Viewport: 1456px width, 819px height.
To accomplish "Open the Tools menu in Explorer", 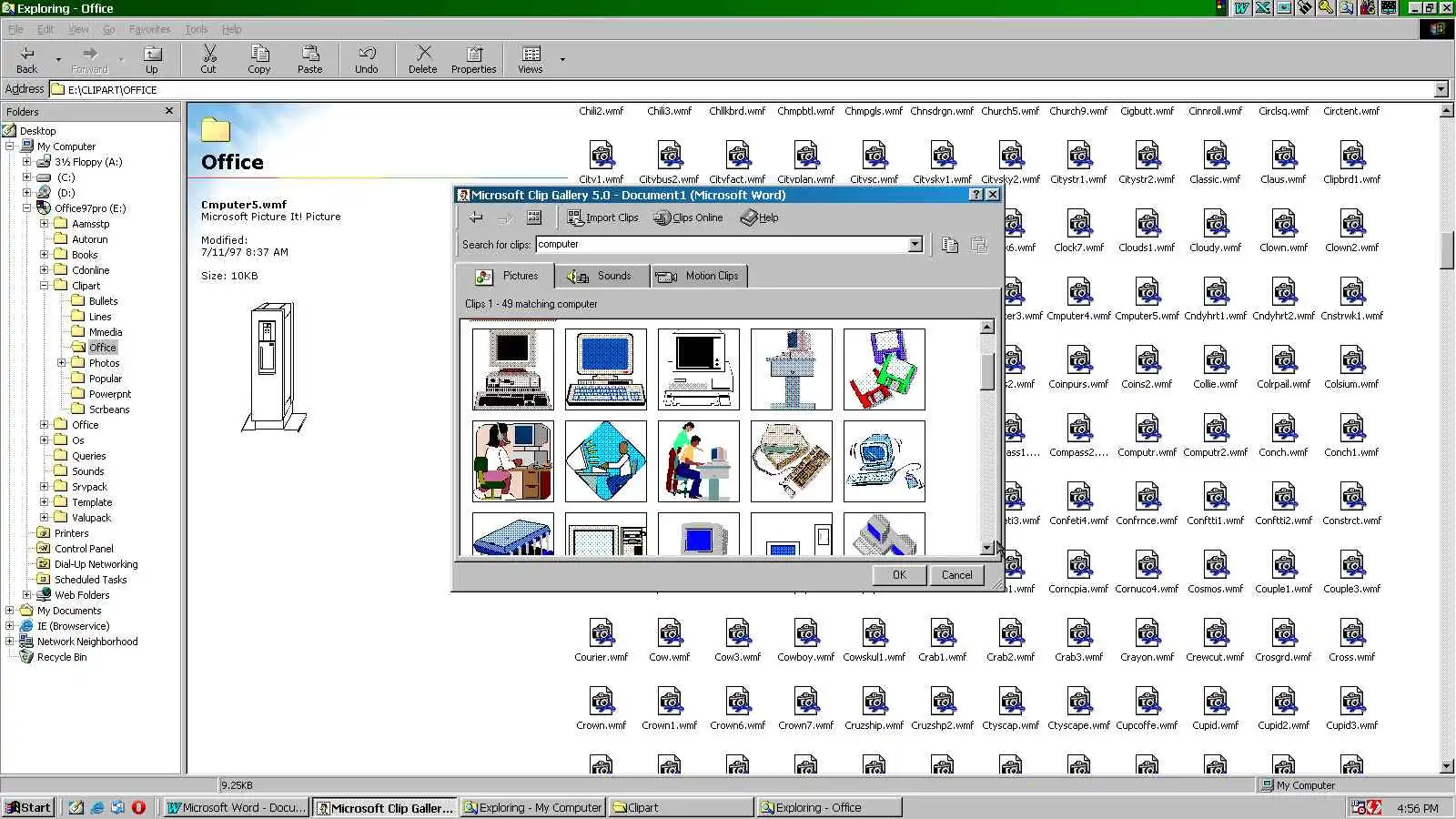I will (x=197, y=29).
